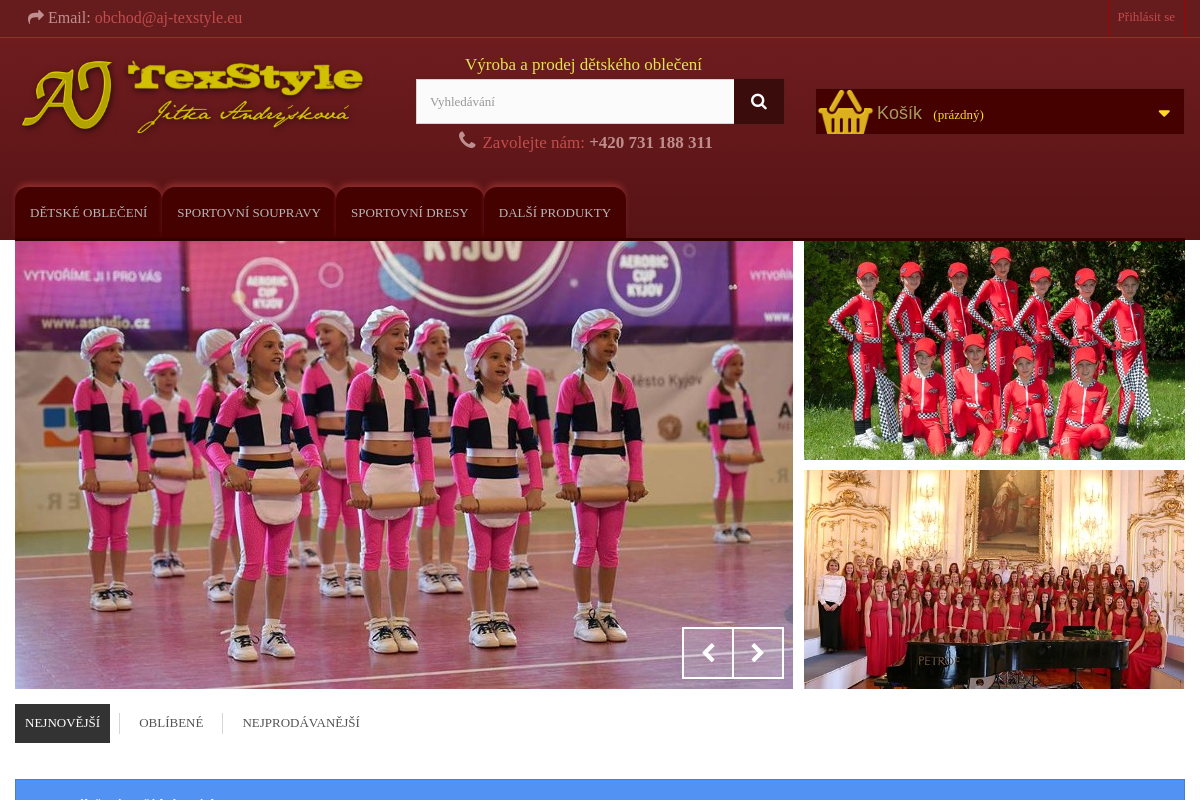The image size is (1200, 800).
Task: Open the Dětské oblečení menu
Action: point(88,213)
